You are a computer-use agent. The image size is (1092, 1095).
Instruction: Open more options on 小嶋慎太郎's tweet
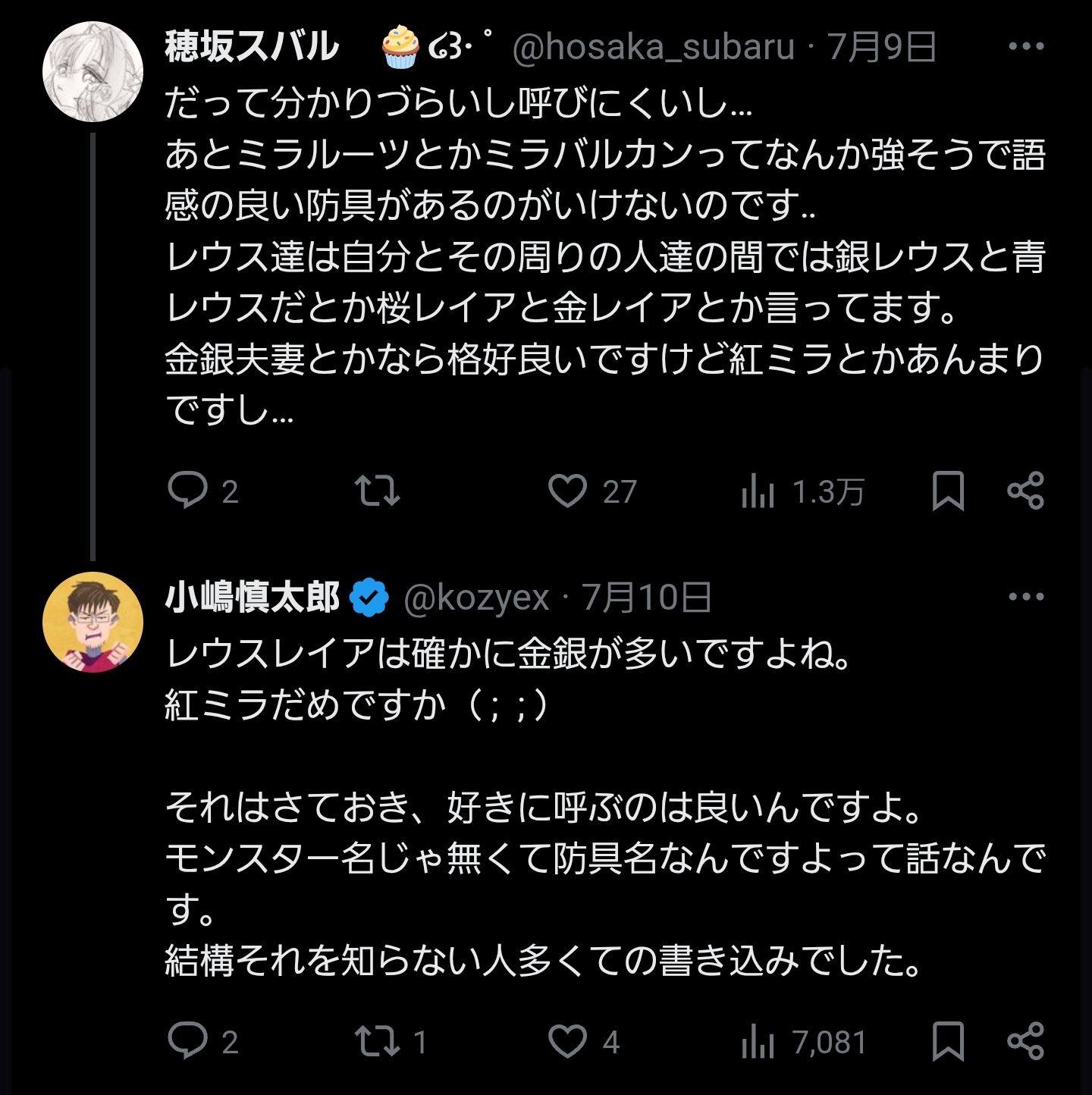coord(1026,597)
